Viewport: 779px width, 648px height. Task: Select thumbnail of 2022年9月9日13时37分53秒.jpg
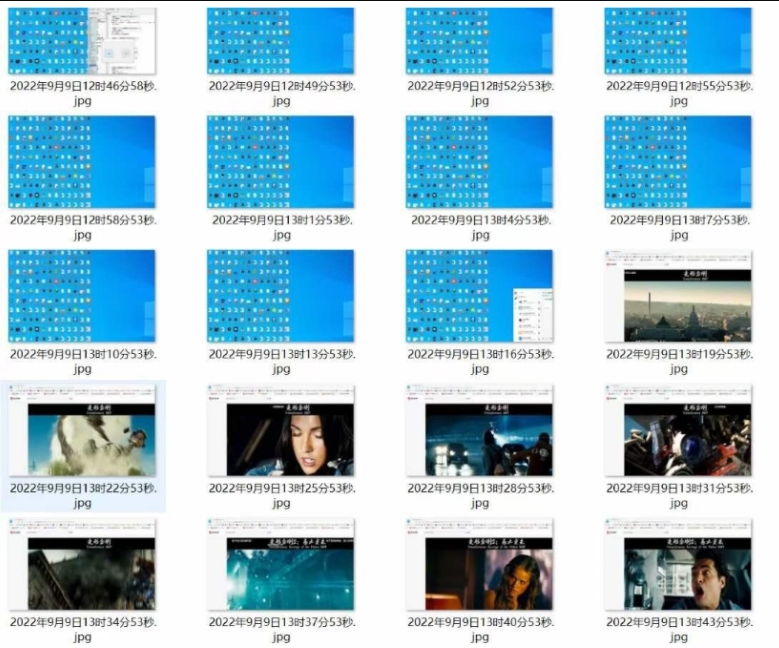pyautogui.click(x=281, y=565)
